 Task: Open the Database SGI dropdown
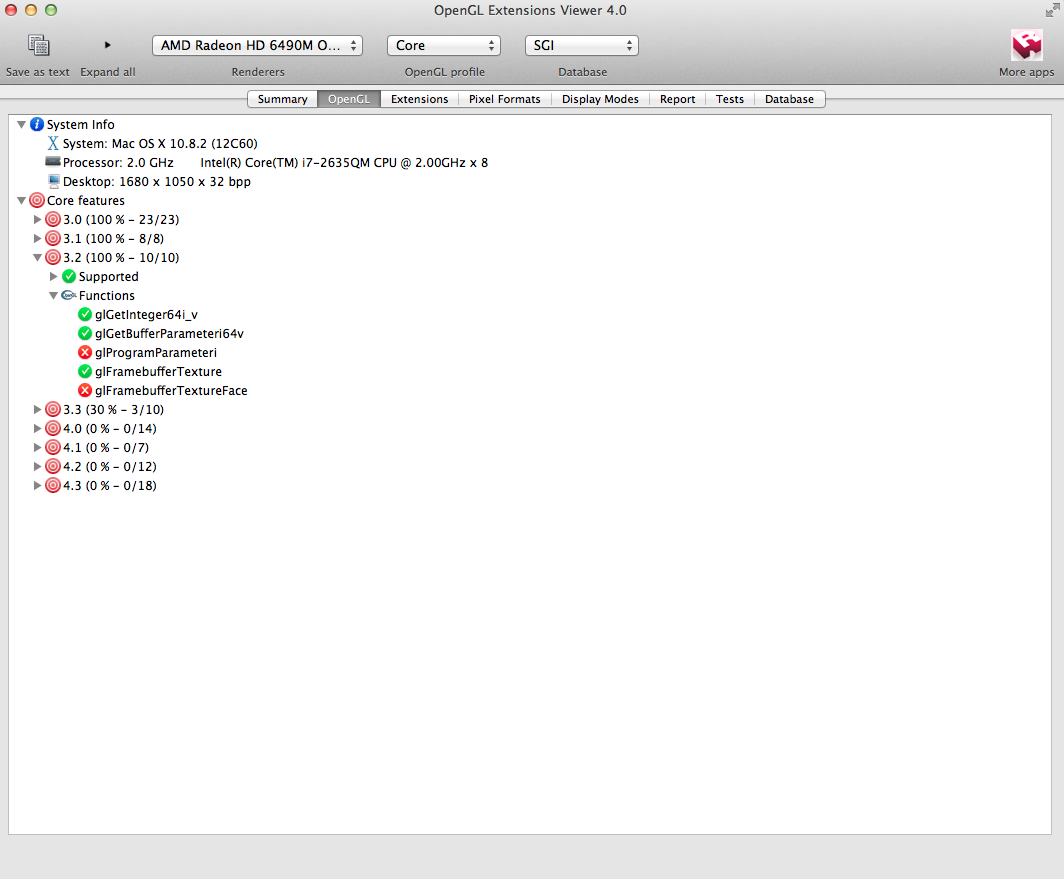(x=582, y=45)
